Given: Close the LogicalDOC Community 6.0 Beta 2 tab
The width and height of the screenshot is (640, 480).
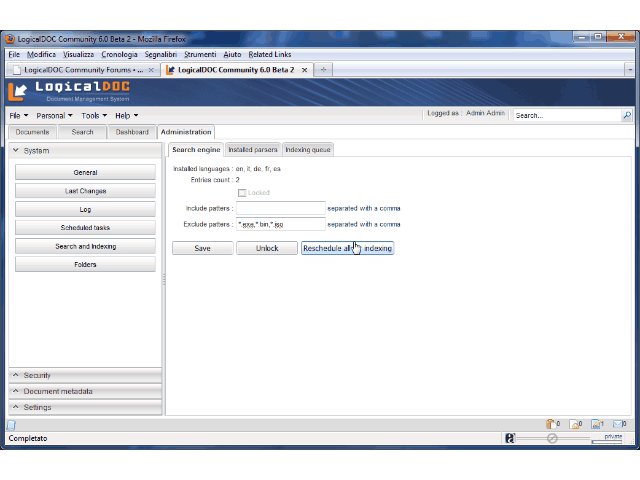Looking at the screenshot, I should click(304, 70).
